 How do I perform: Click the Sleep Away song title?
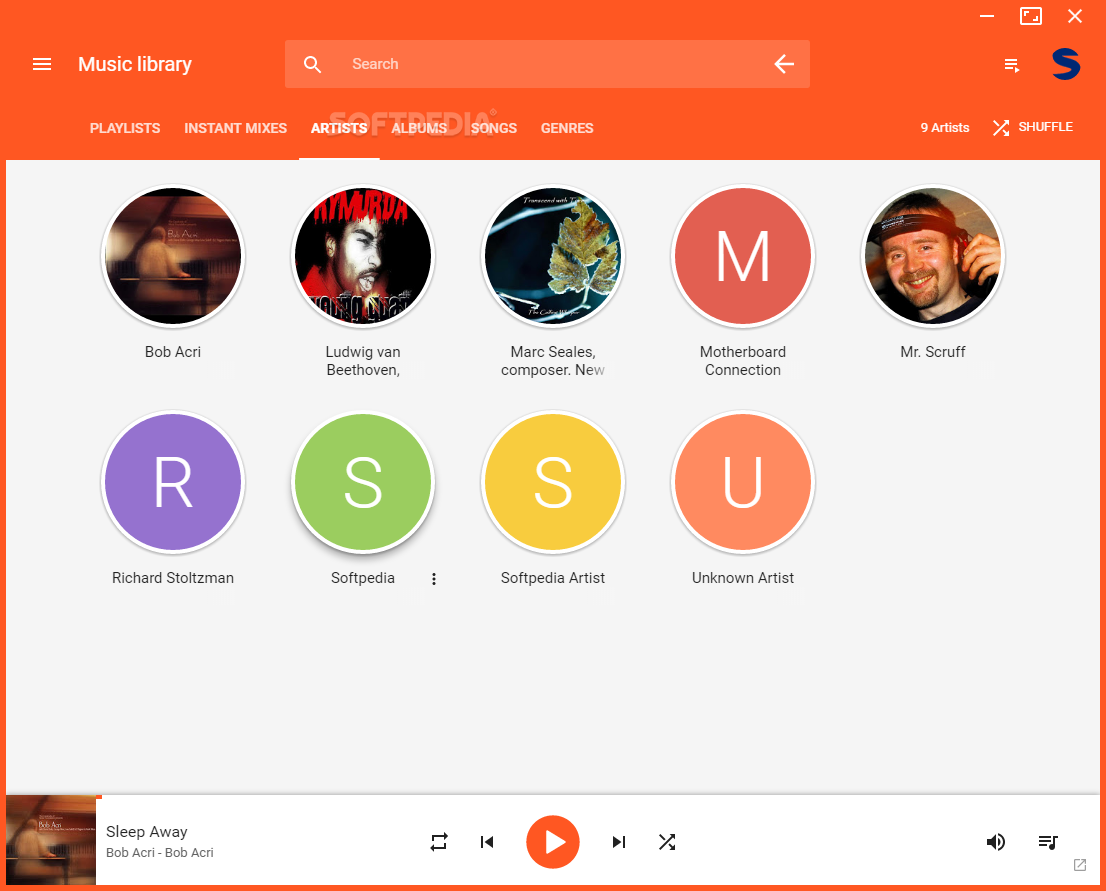tap(147, 832)
